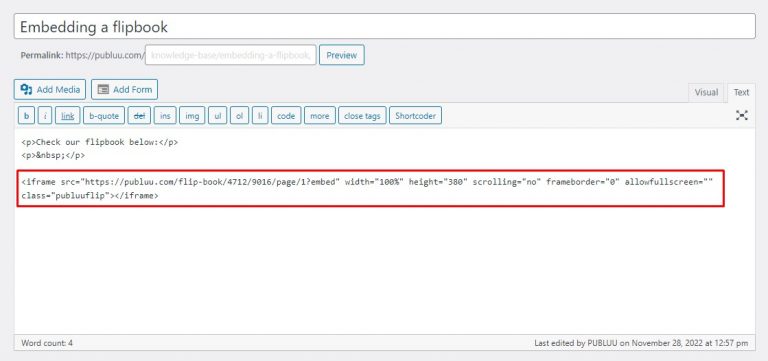Insert ul unordered list tag
Image resolution: width=768 pixels, height=361 pixels.
217,116
